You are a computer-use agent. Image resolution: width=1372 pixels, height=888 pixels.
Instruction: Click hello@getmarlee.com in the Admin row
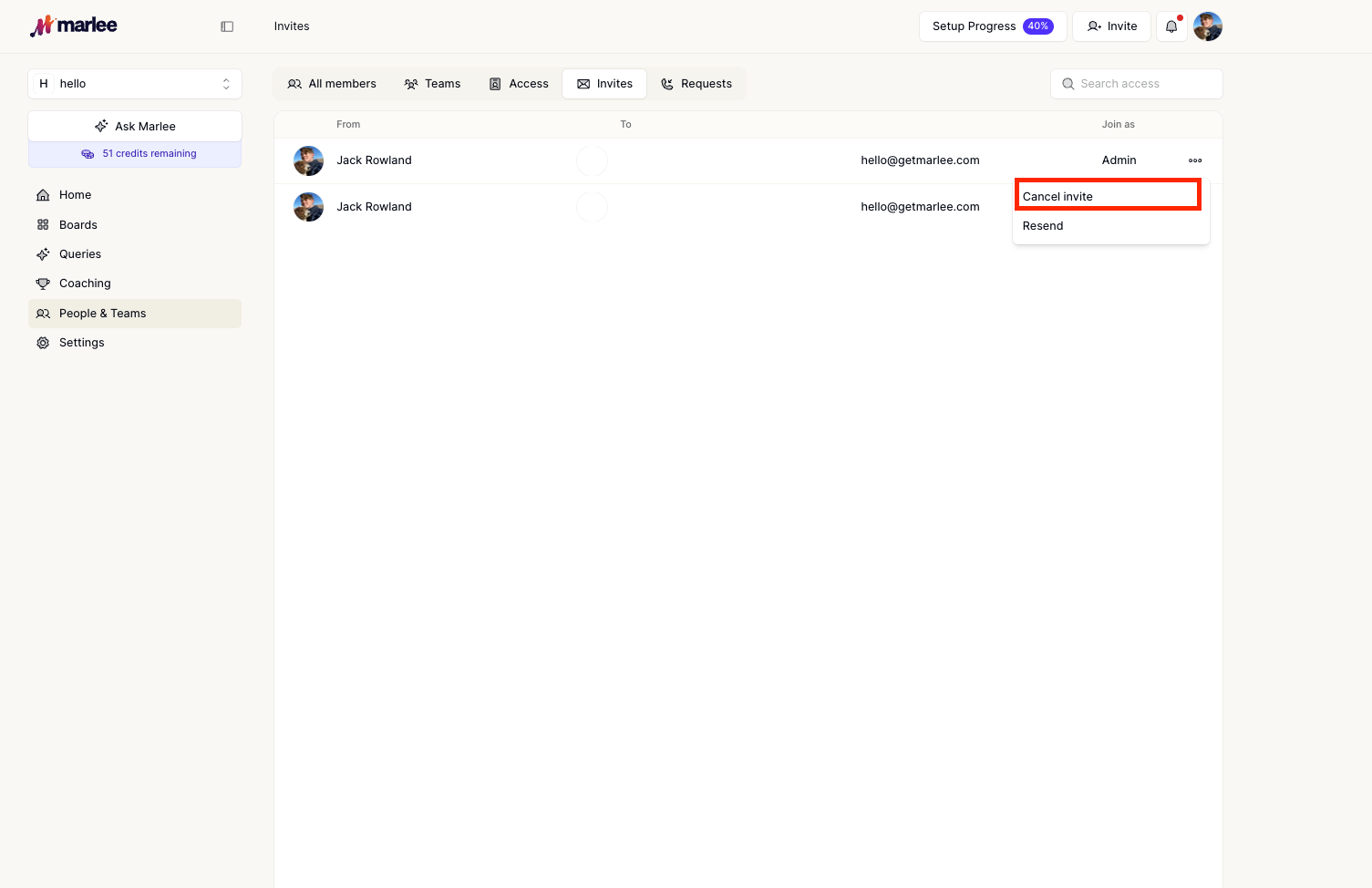(920, 160)
